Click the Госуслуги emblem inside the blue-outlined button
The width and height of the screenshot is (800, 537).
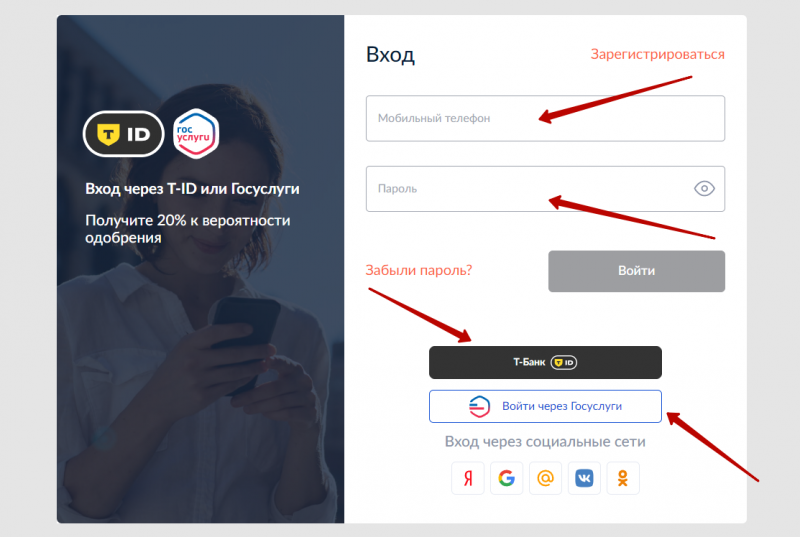pyautogui.click(x=479, y=406)
